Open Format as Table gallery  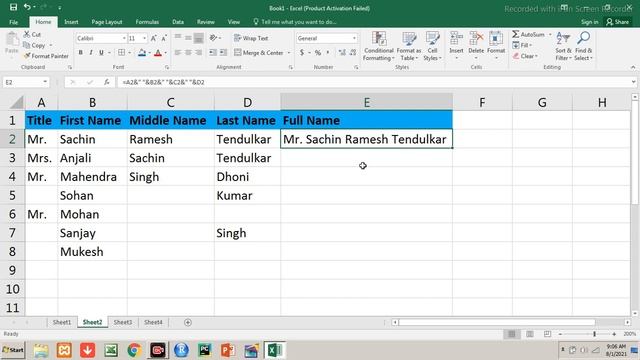tap(409, 46)
